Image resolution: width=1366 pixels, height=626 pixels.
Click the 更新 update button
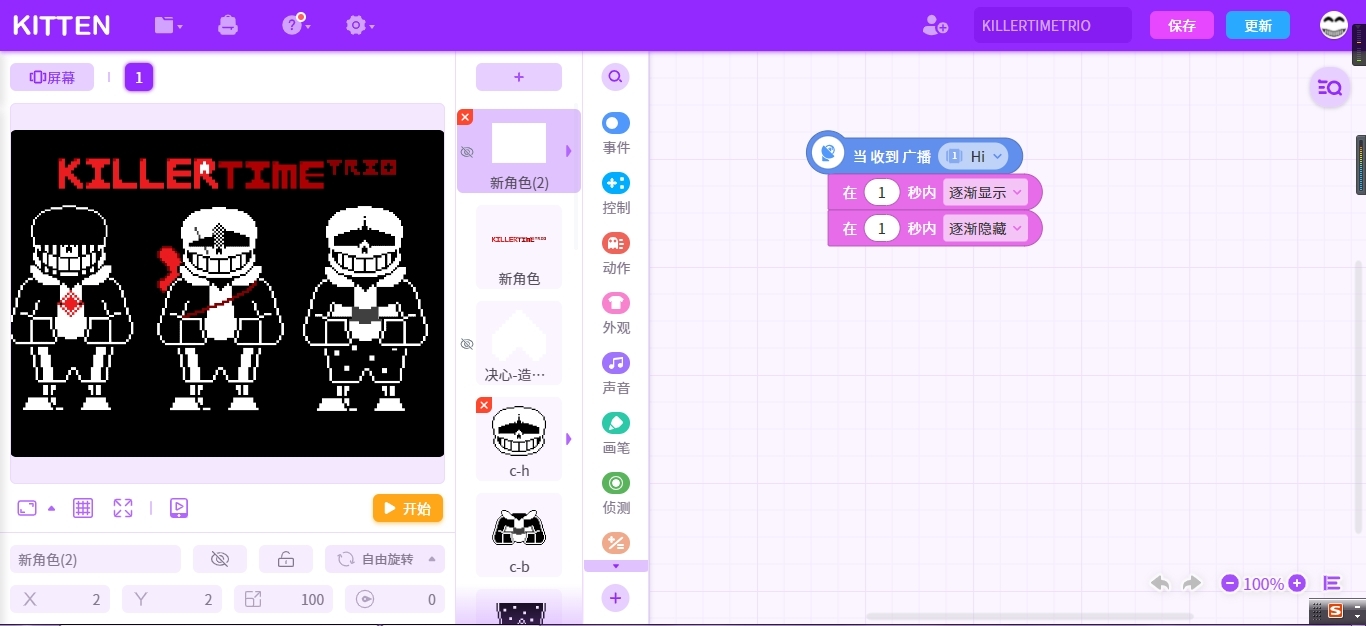point(1258,25)
